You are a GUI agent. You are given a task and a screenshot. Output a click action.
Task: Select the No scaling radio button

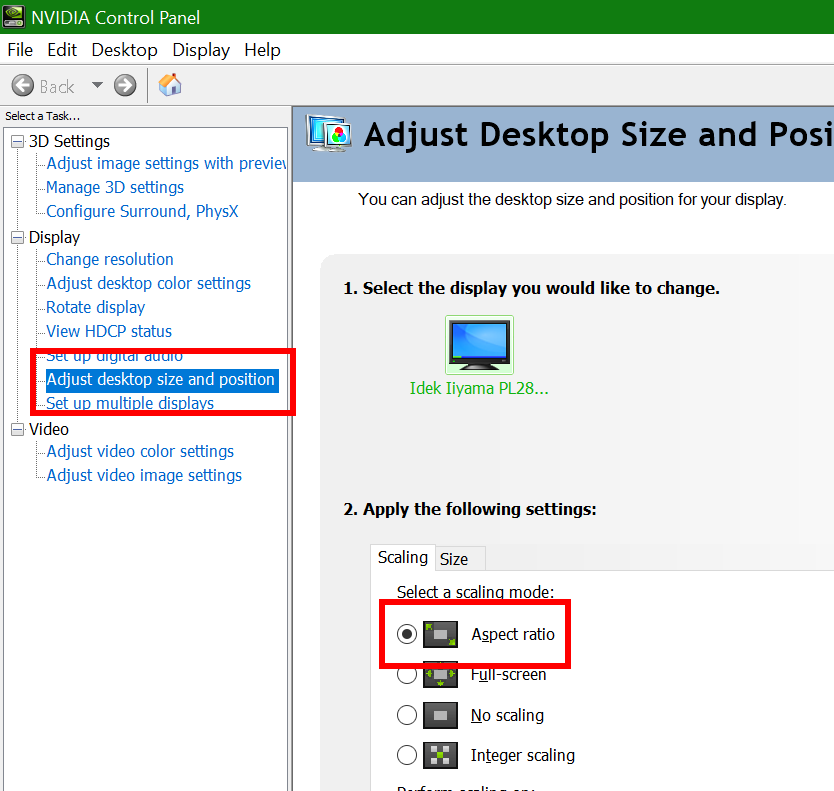point(407,715)
